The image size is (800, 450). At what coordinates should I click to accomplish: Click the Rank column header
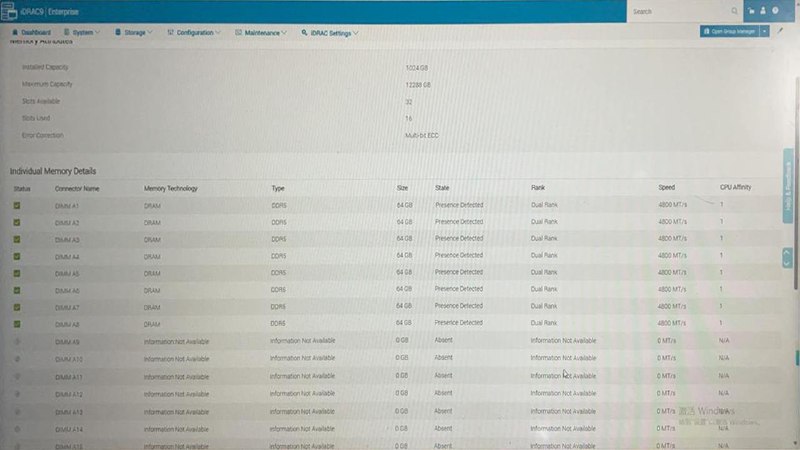538,188
